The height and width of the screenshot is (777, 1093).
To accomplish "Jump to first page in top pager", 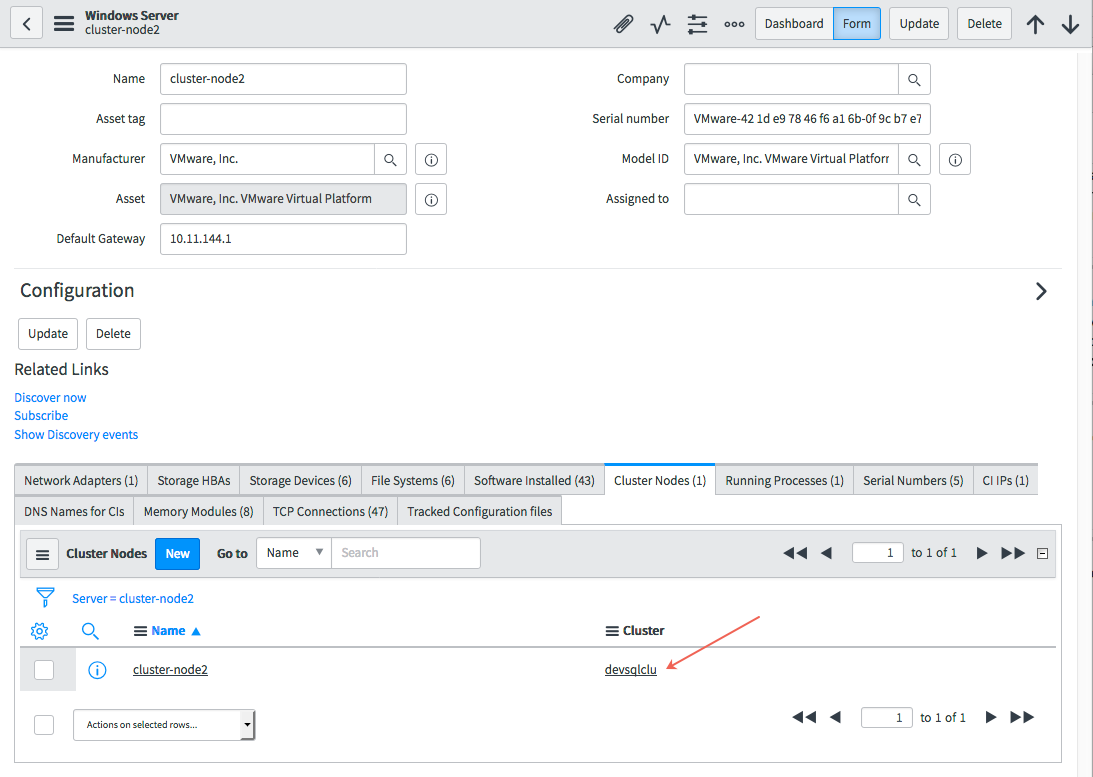I will [795, 553].
